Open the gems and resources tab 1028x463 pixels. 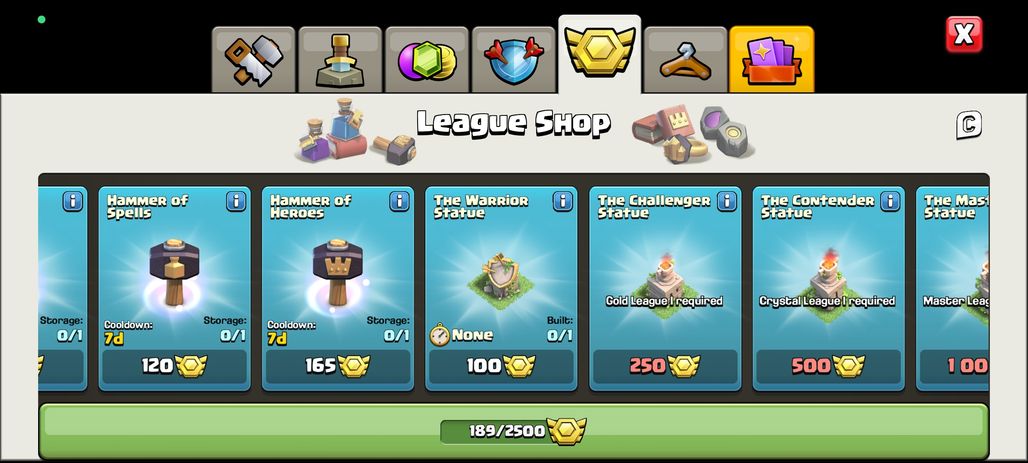tap(427, 60)
